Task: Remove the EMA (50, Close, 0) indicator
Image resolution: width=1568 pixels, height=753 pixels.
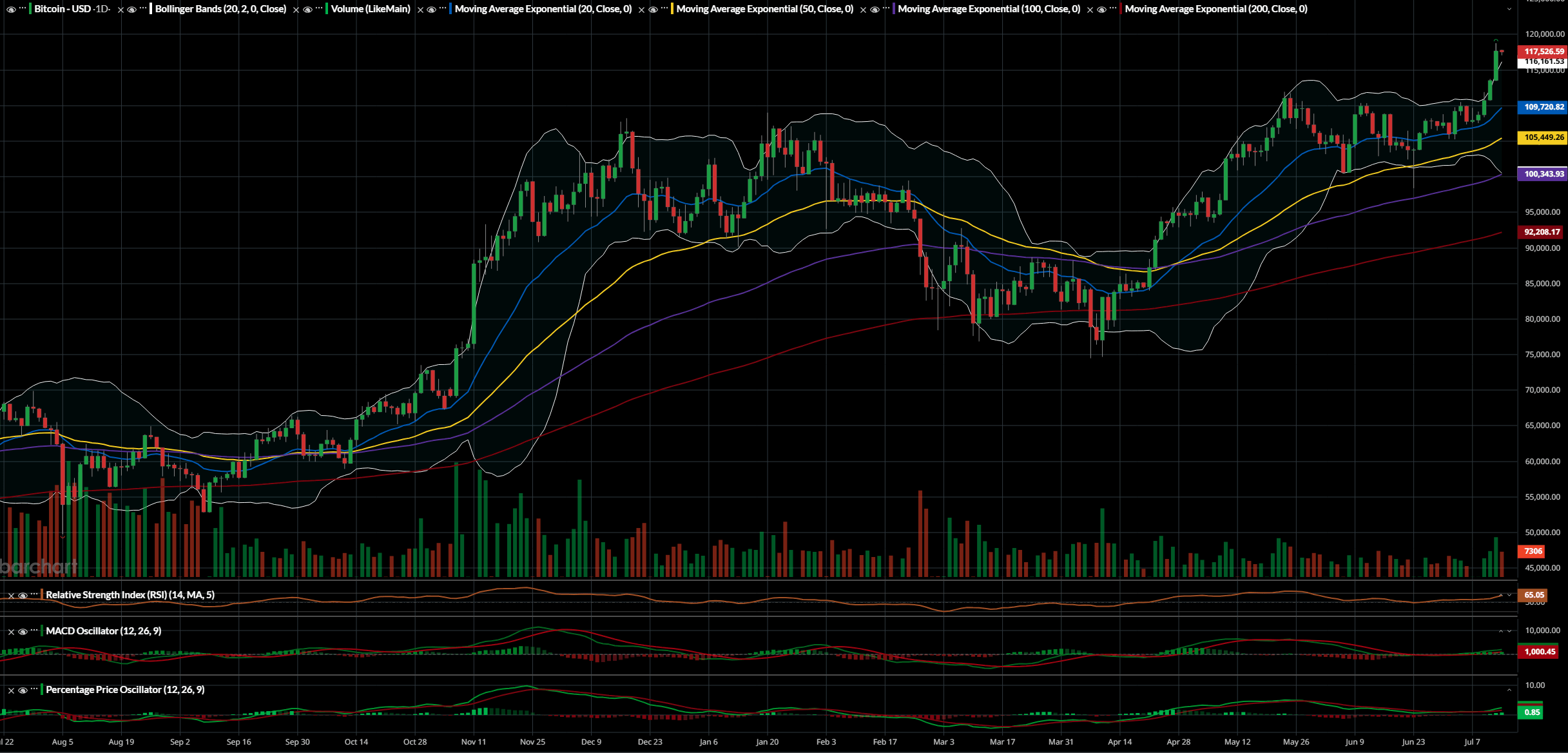Action: point(641,10)
